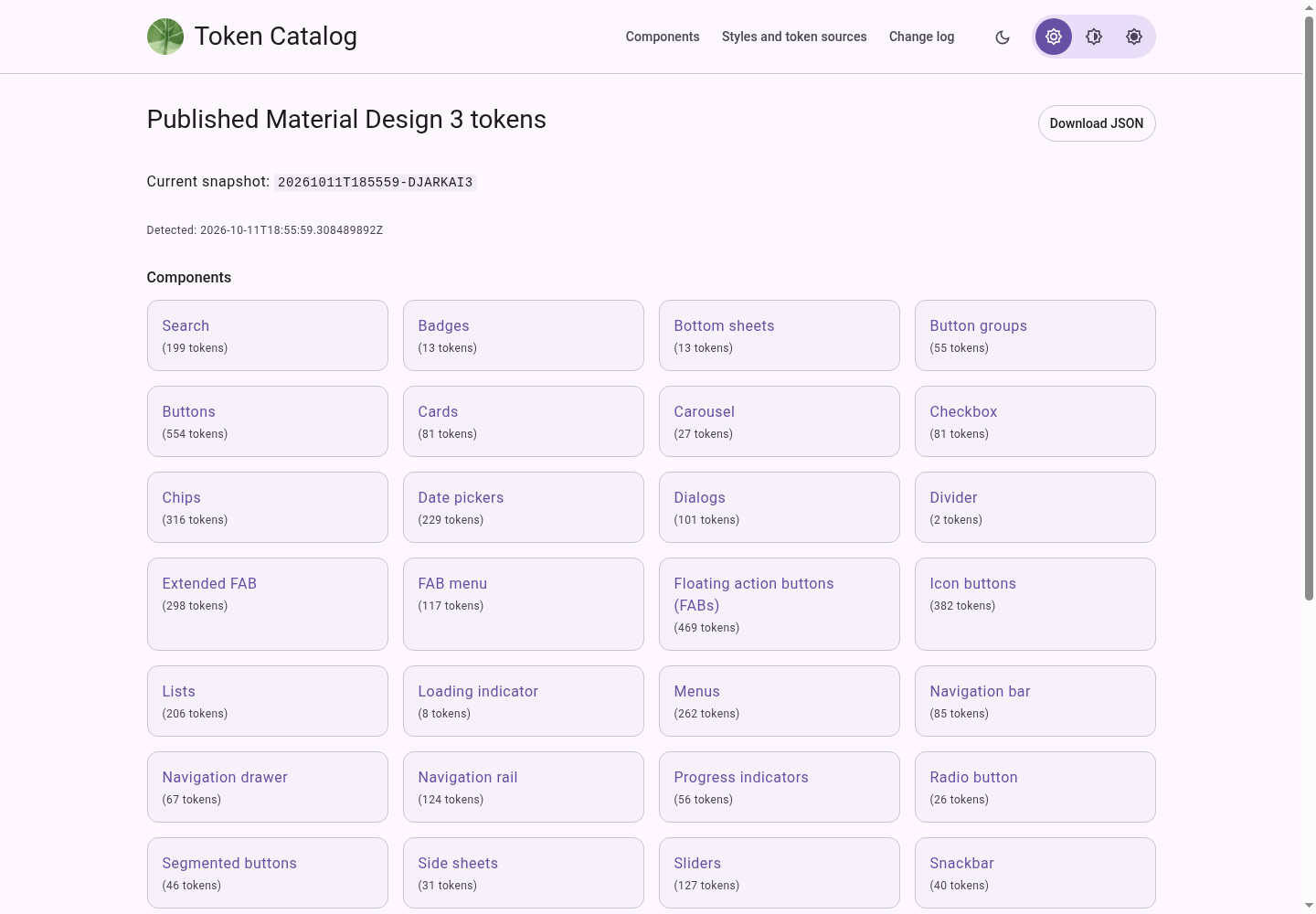This screenshot has height=914, width=1316.
Task: Open the Cards component card
Action: [x=524, y=421]
